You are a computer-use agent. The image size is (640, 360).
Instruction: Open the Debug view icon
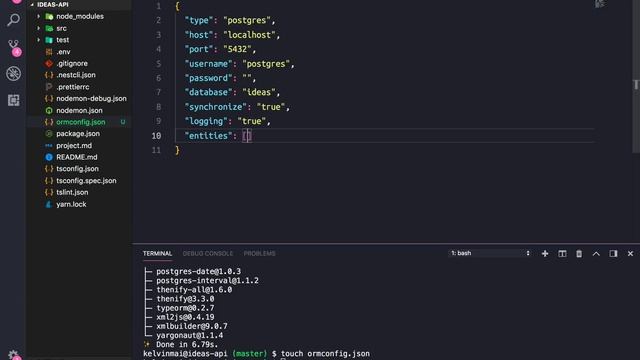[13, 73]
